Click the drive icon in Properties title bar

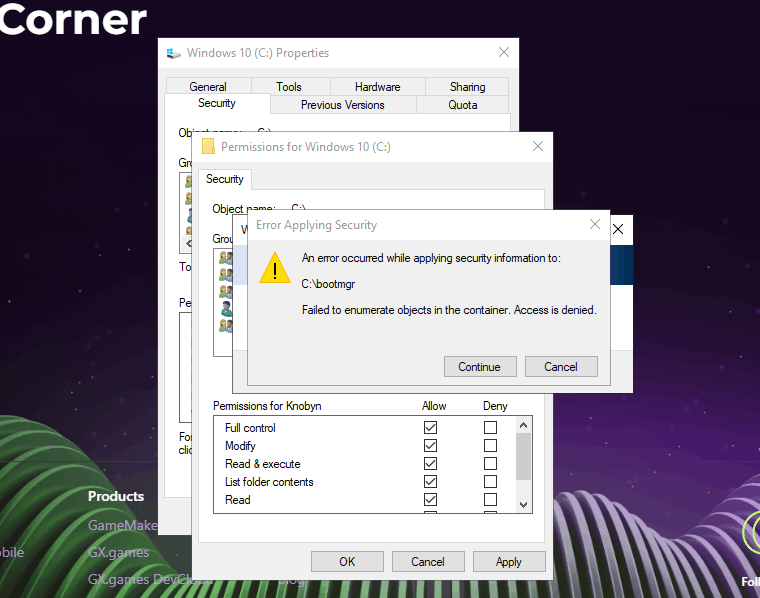click(x=174, y=53)
